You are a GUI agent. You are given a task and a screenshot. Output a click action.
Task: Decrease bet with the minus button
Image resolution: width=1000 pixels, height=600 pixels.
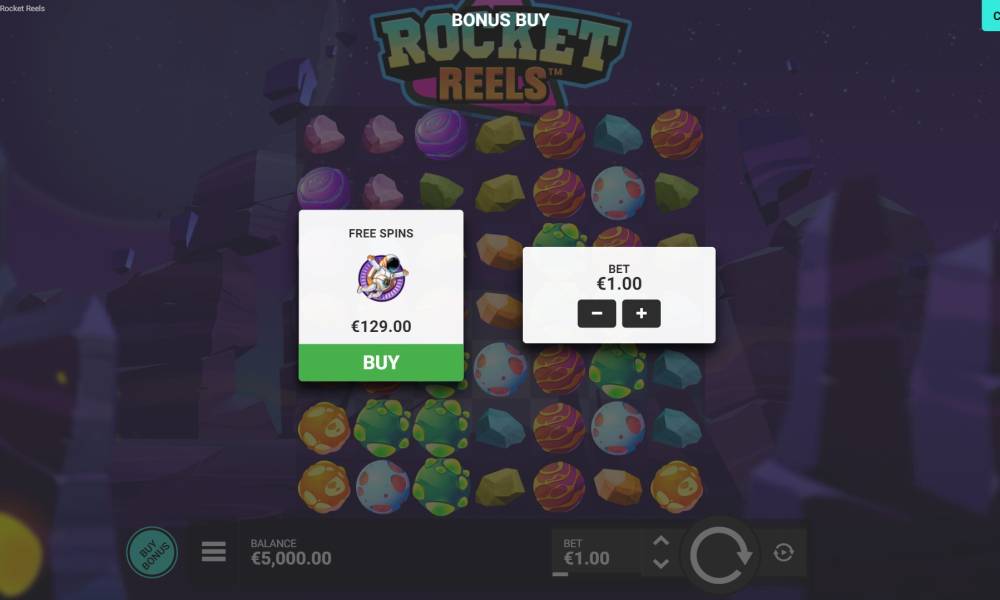(x=596, y=313)
